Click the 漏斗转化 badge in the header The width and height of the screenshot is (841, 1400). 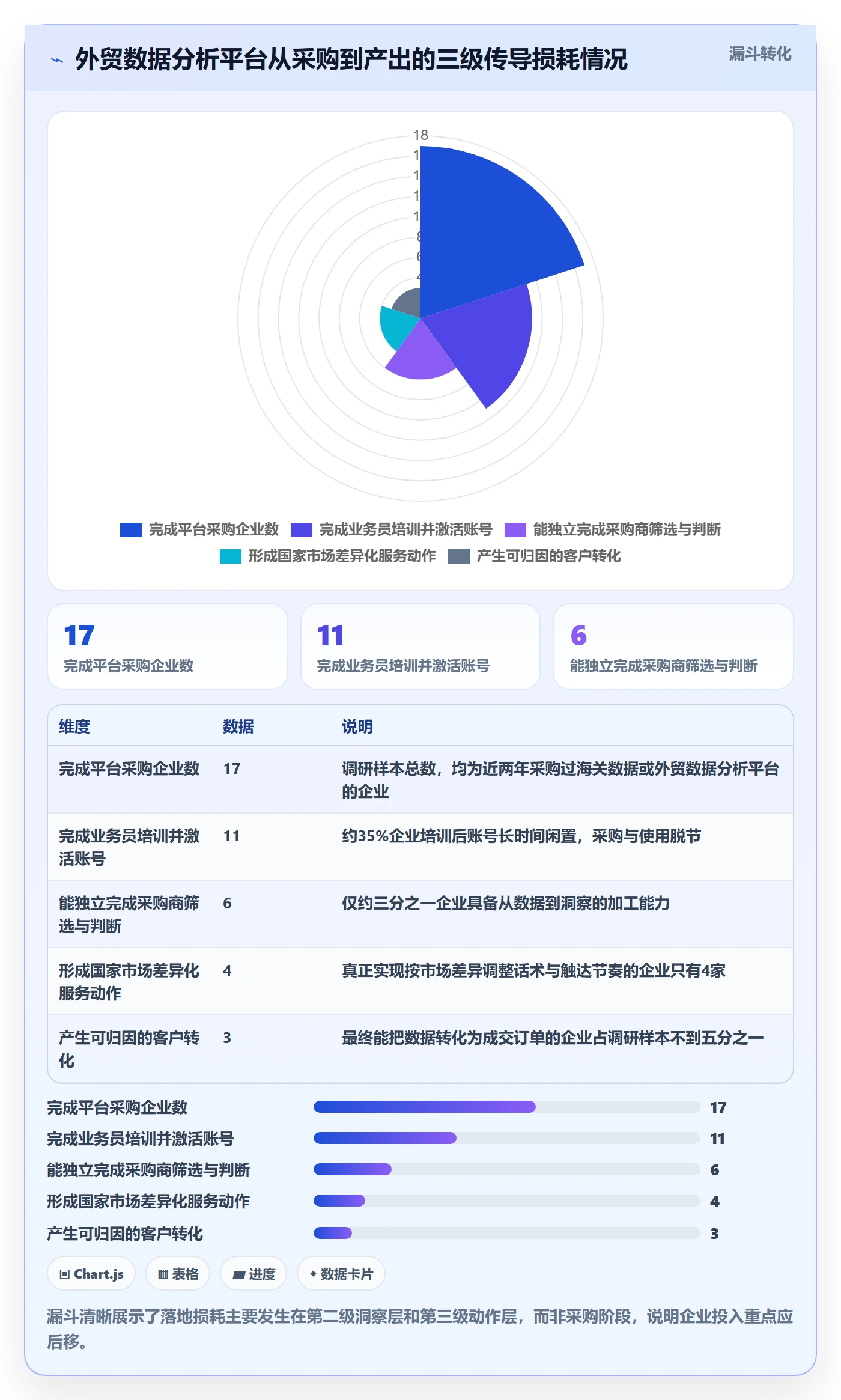pos(760,54)
